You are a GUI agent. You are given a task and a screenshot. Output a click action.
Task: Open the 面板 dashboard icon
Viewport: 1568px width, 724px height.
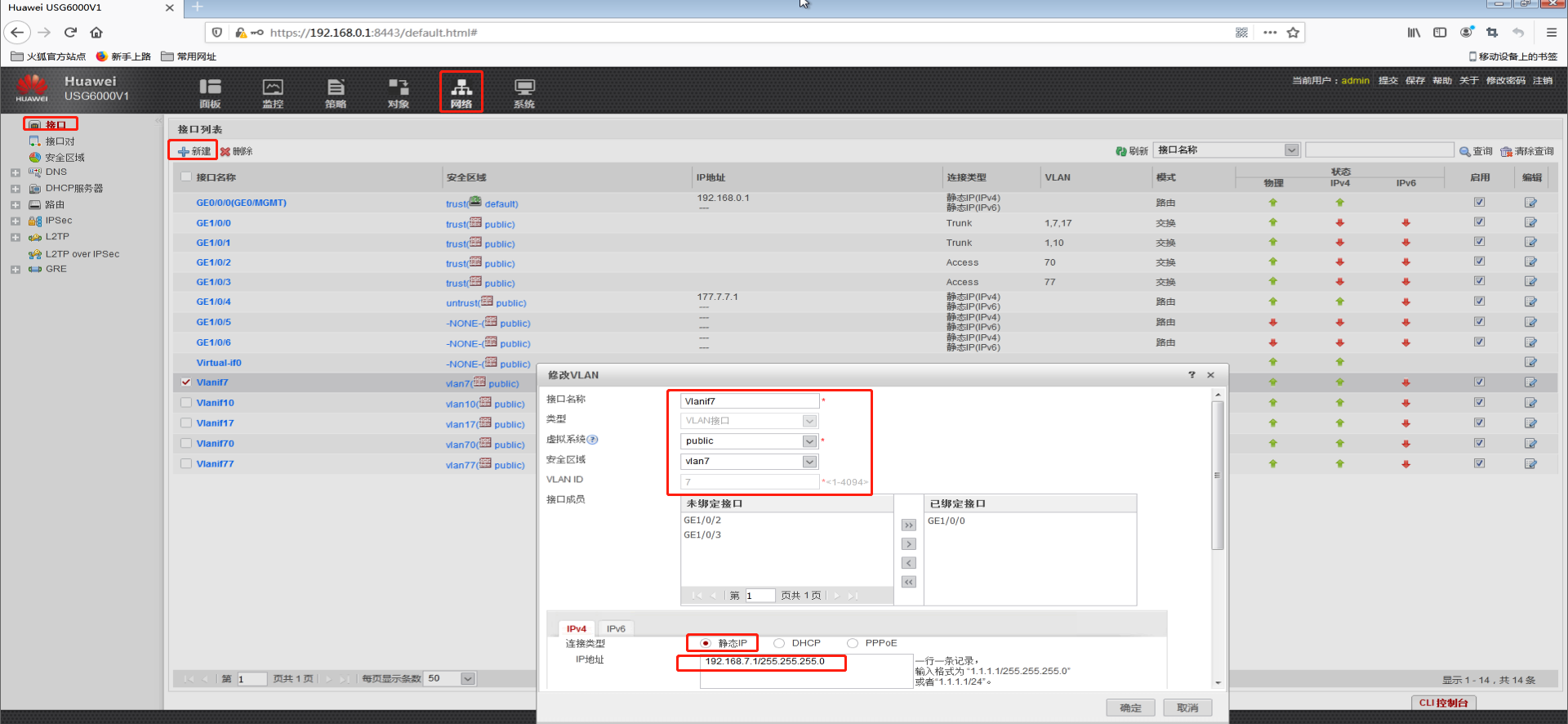point(210,92)
